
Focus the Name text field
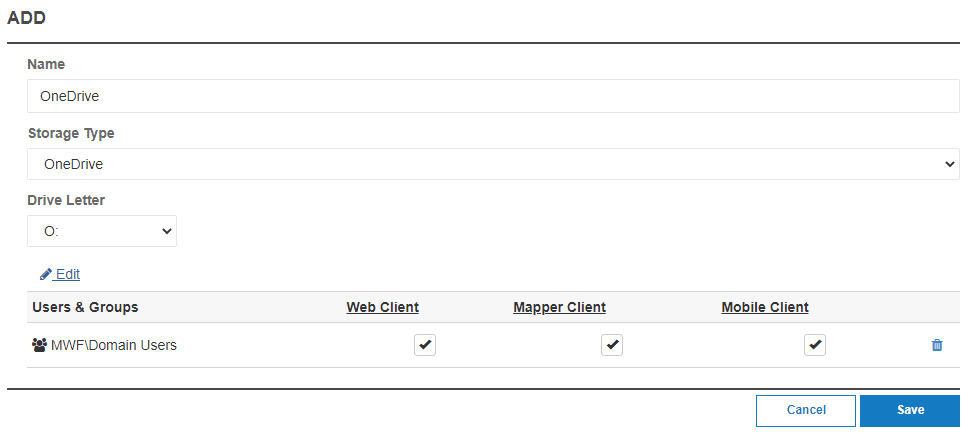click(x=493, y=96)
